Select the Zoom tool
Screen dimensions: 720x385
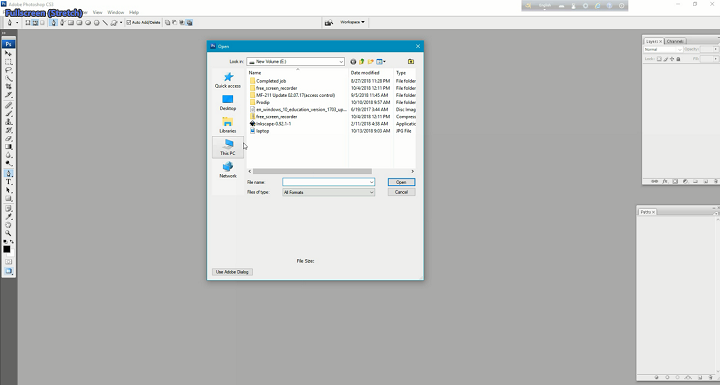tap(8, 233)
